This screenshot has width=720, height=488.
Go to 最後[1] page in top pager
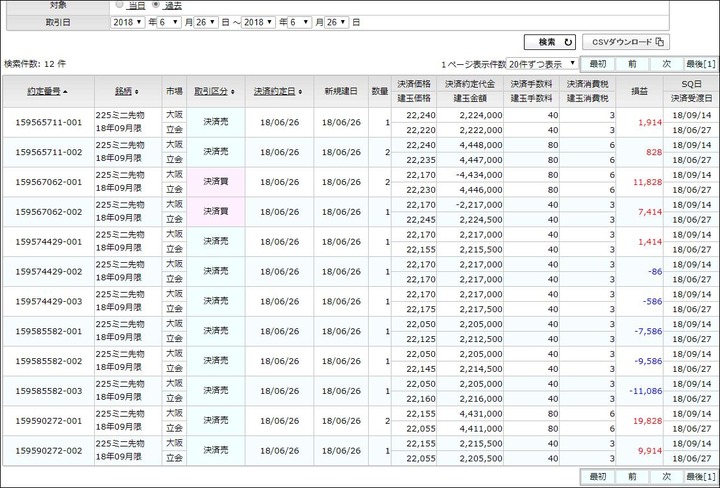pyautogui.click(x=701, y=64)
